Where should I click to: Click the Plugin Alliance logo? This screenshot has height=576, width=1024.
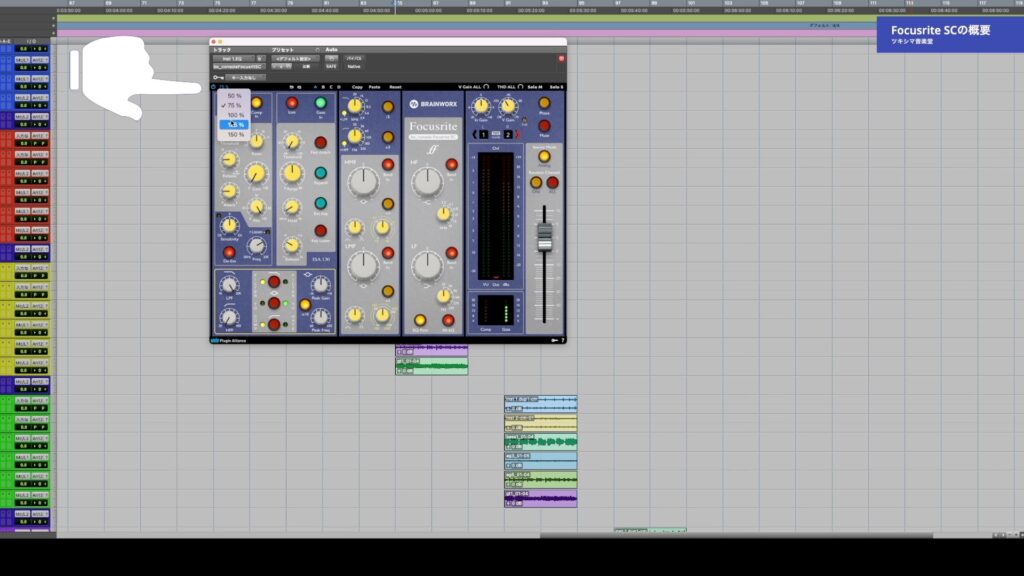[x=229, y=340]
